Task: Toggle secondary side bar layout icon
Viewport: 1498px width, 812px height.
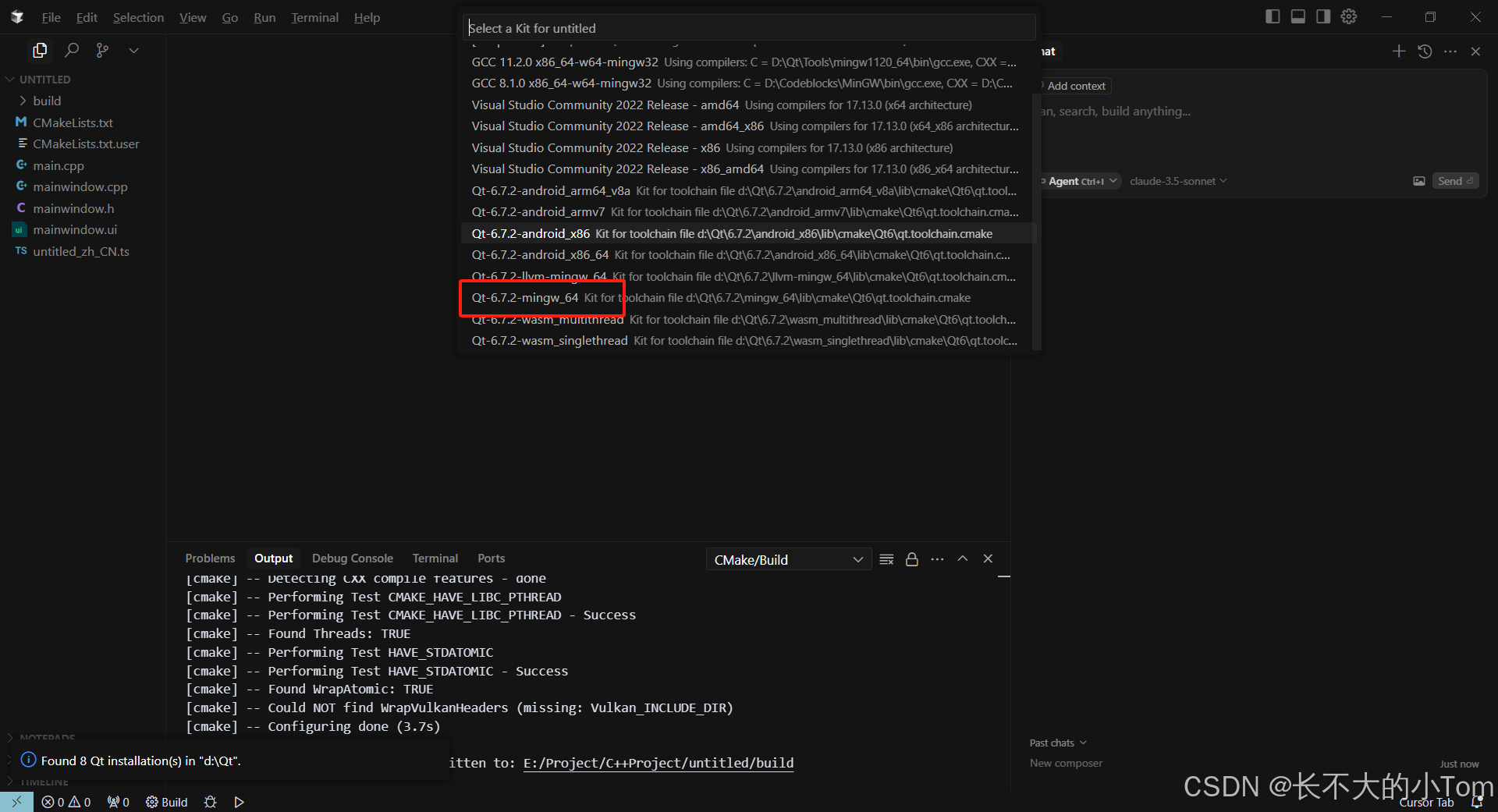Action: click(1323, 16)
